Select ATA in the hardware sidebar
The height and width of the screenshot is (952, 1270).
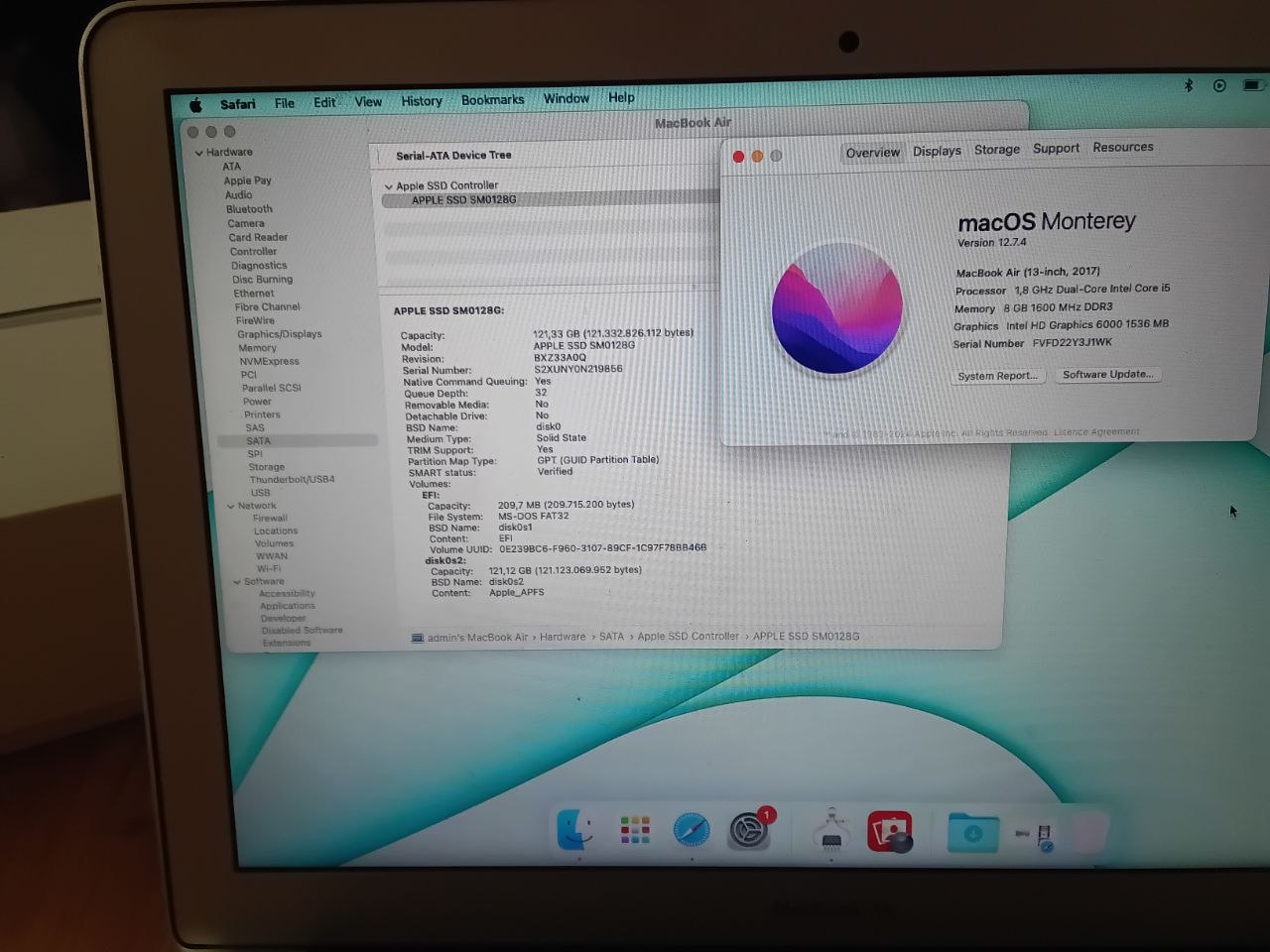[x=231, y=167]
